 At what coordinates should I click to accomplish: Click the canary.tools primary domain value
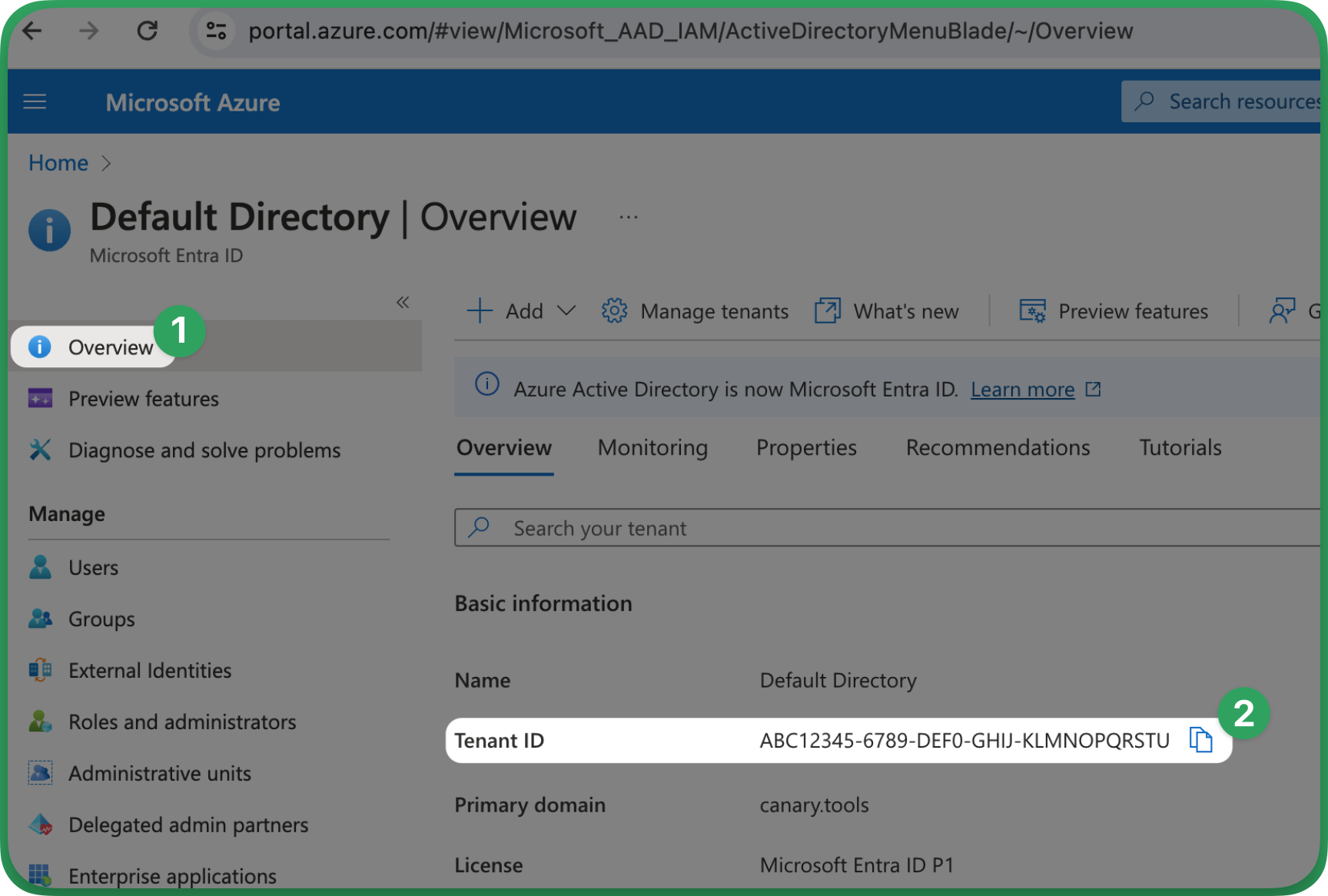click(814, 805)
